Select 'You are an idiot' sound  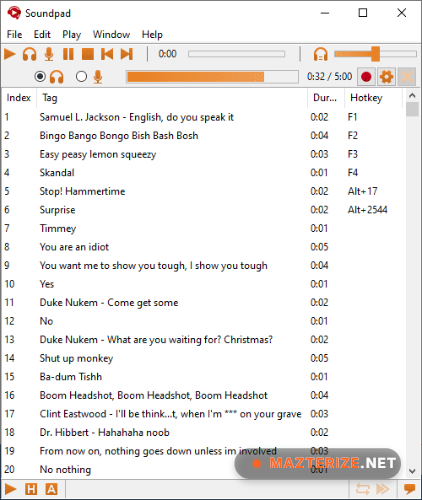tap(204, 247)
